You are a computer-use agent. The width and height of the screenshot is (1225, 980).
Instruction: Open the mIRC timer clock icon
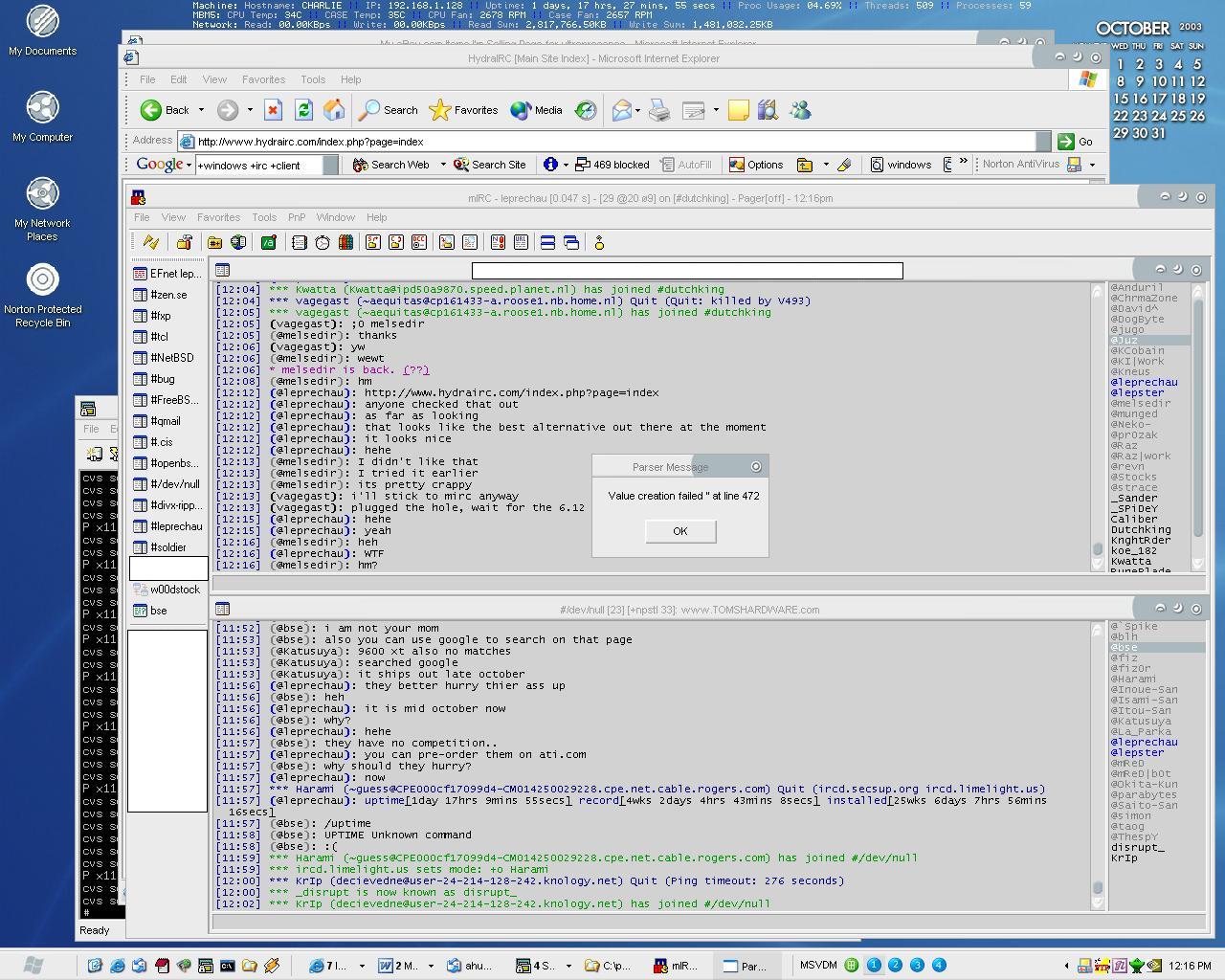(323, 243)
